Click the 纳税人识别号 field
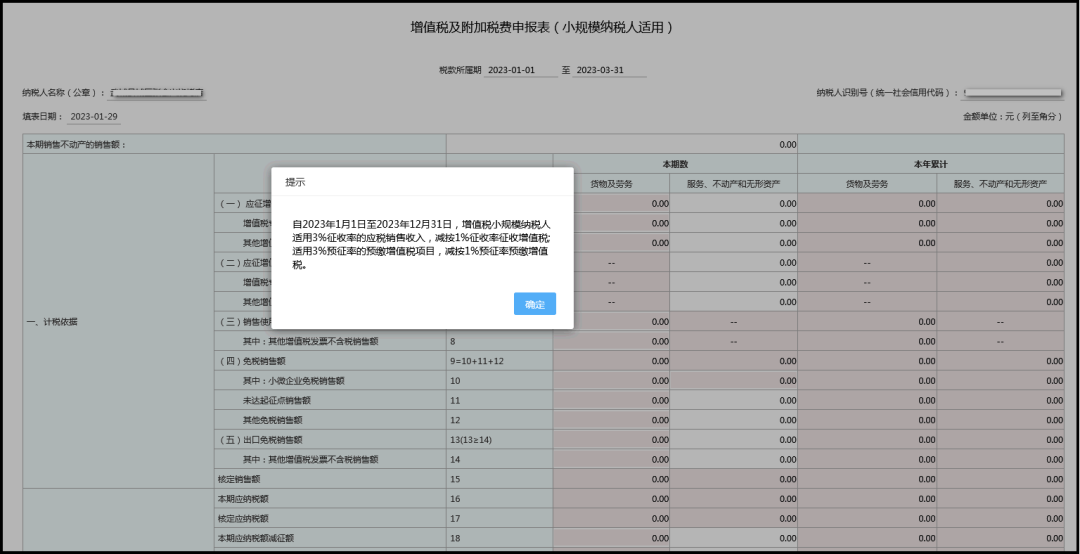Viewport: 1080px width, 554px height. pos(1012,92)
